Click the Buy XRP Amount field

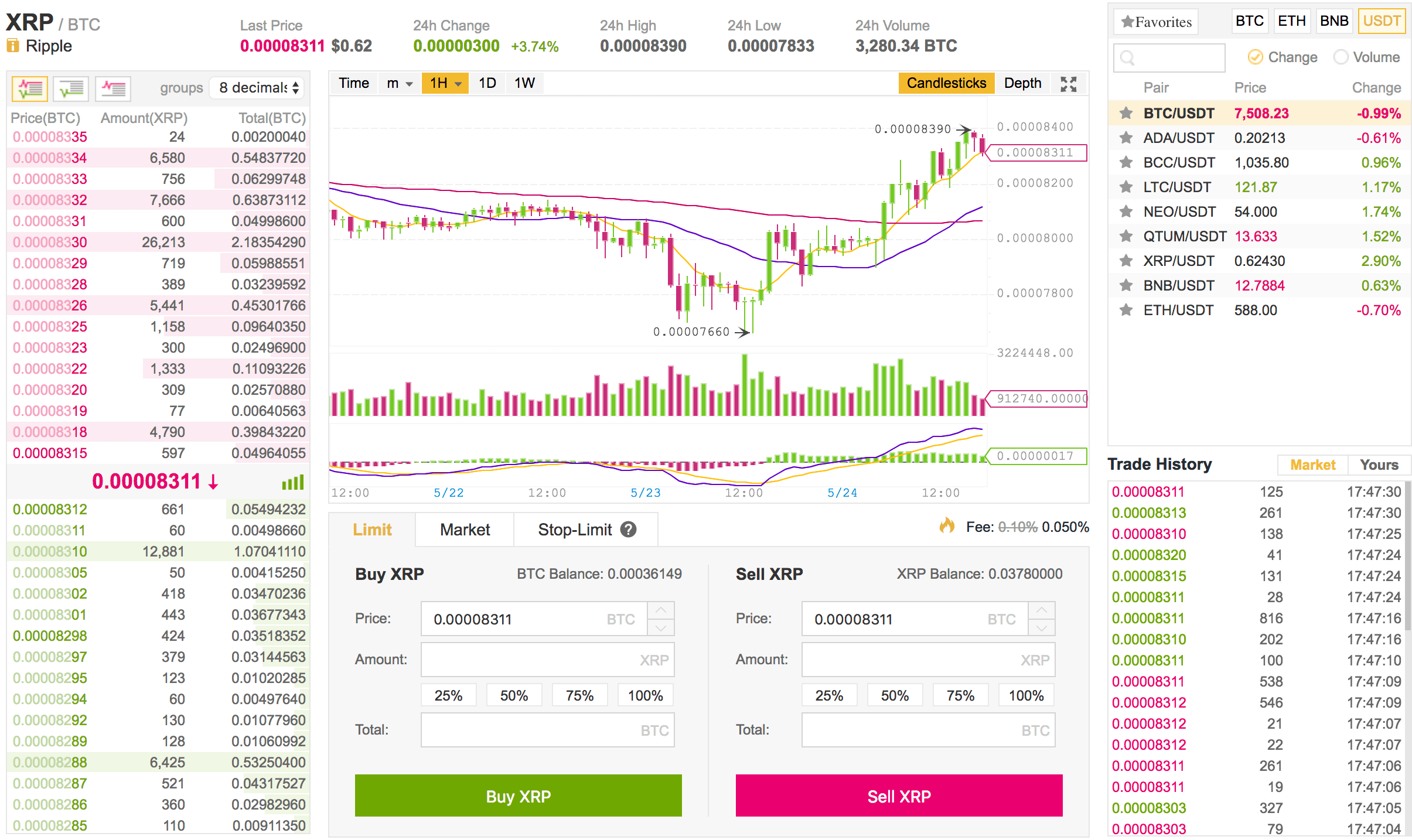[x=547, y=660]
